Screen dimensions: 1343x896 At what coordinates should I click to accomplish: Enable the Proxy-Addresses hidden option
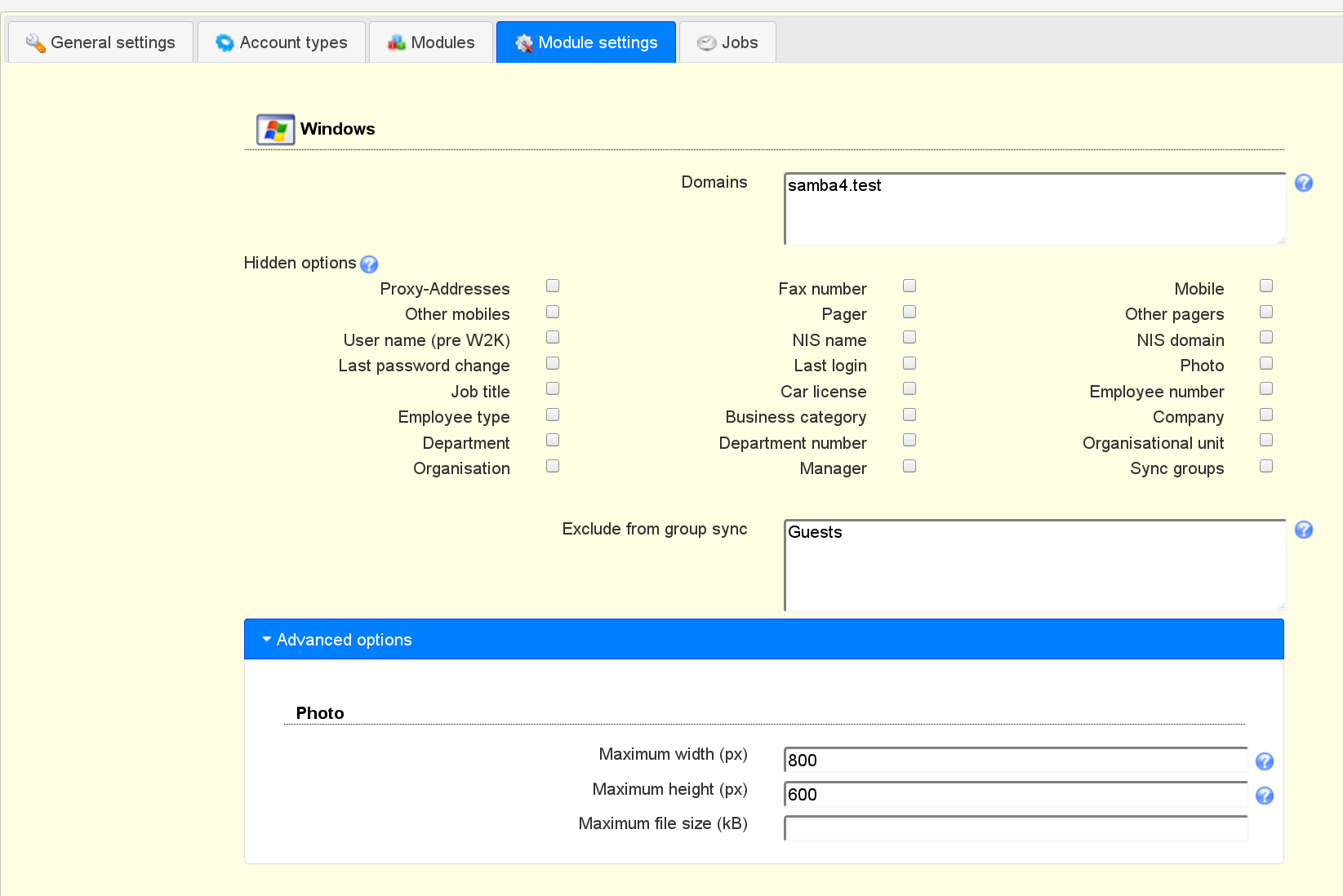coord(553,286)
